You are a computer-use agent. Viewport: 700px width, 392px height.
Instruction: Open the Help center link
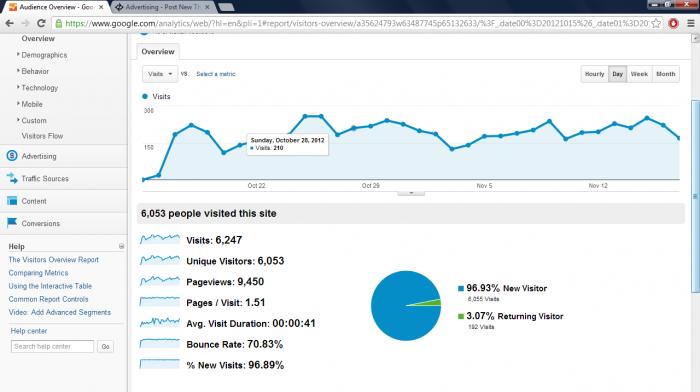pos(29,331)
